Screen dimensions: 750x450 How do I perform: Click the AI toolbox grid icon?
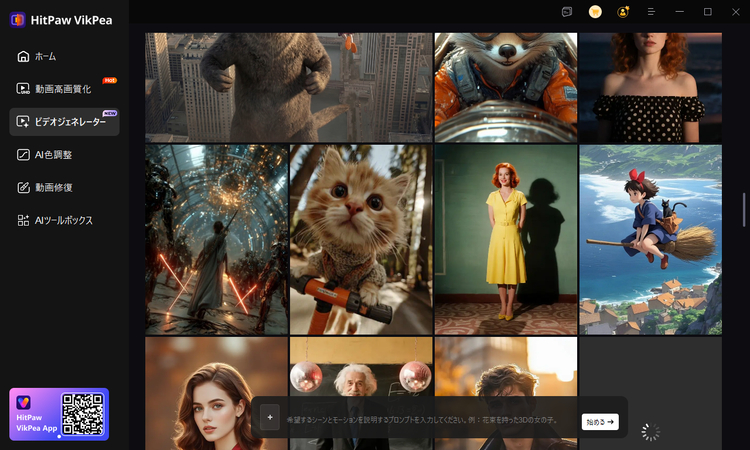coord(23,220)
